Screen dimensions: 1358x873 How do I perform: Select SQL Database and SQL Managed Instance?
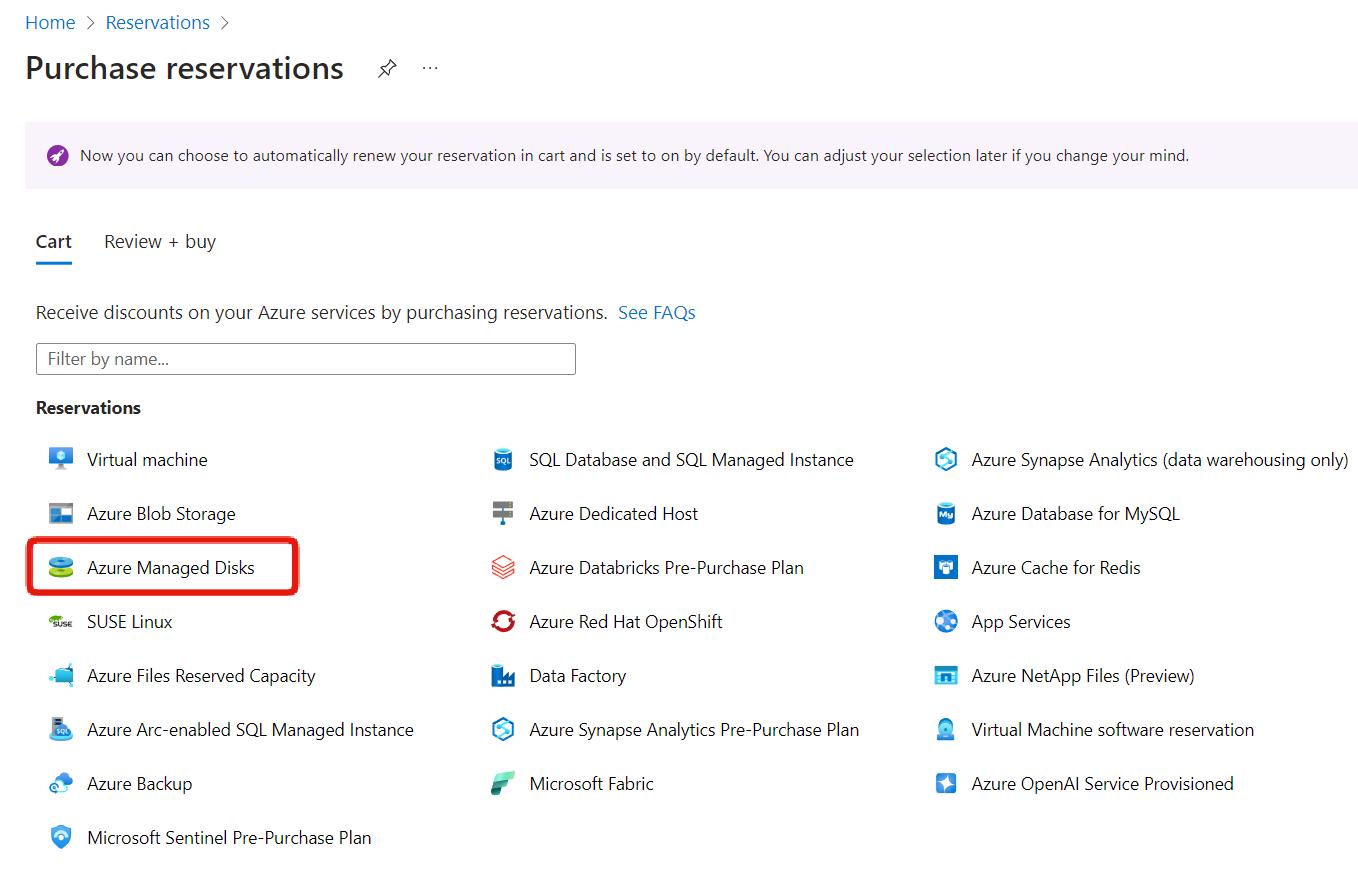[692, 460]
